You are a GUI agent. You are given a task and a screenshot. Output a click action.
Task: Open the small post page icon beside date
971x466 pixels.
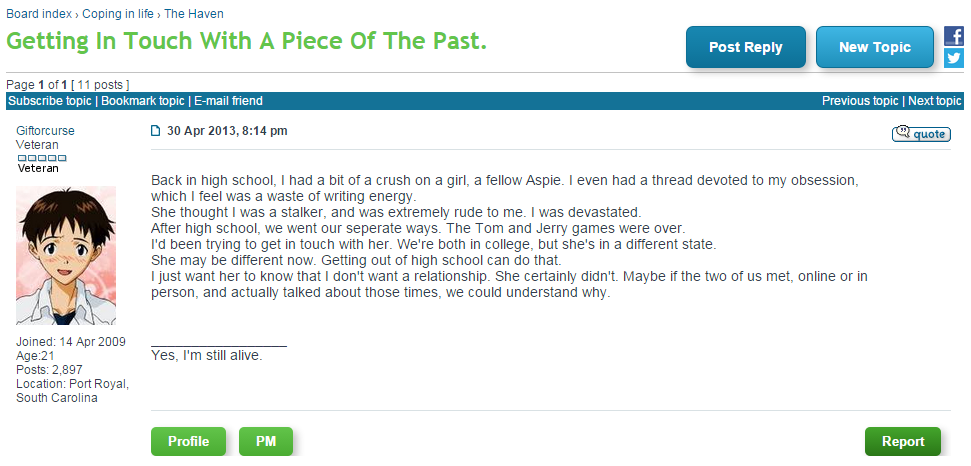(x=155, y=131)
